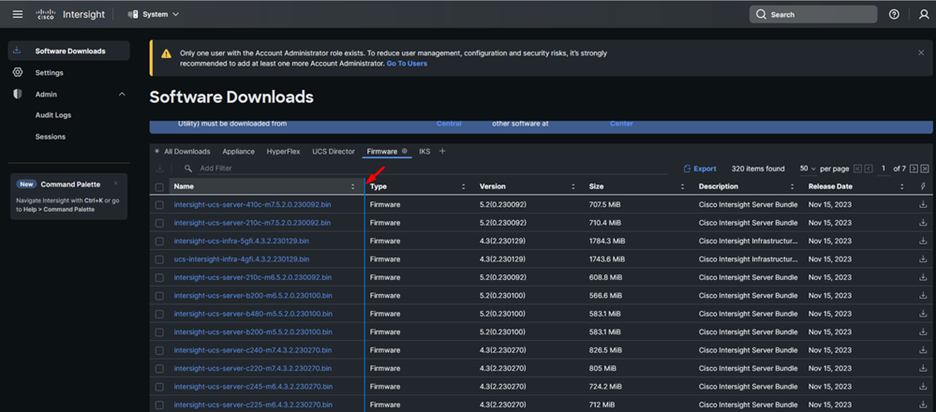The image size is (936, 412).
Task: Check the box for intersight-ucs-server-210c-m6.5.2.0.230092.bin
Action: coord(159,278)
